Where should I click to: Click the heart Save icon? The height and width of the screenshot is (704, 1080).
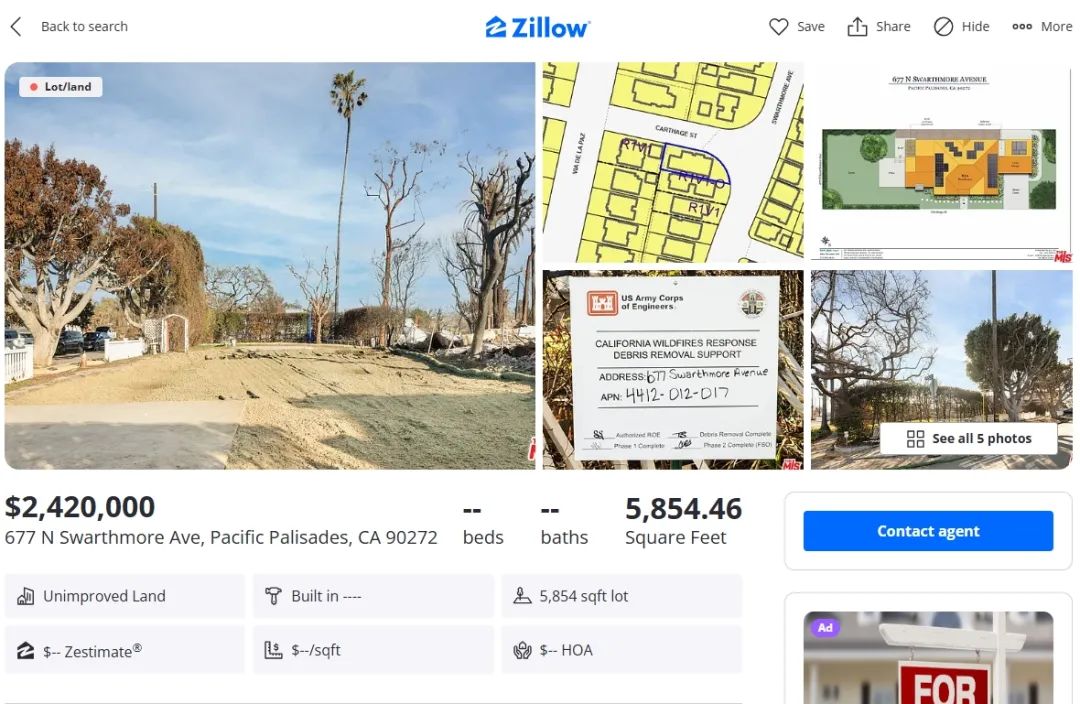point(778,27)
